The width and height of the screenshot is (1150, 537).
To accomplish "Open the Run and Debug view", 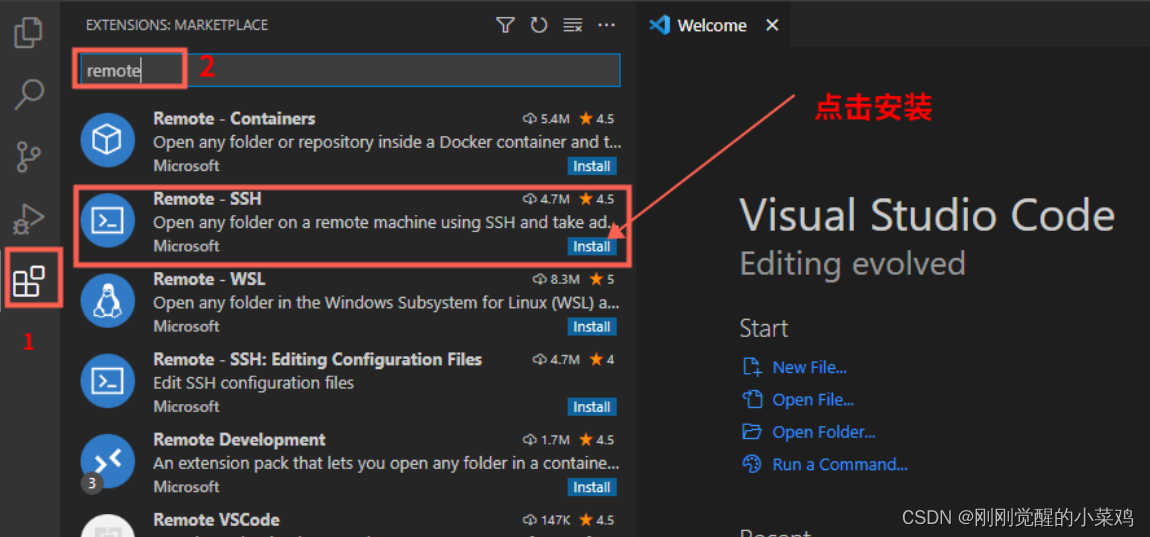I will click(x=29, y=219).
